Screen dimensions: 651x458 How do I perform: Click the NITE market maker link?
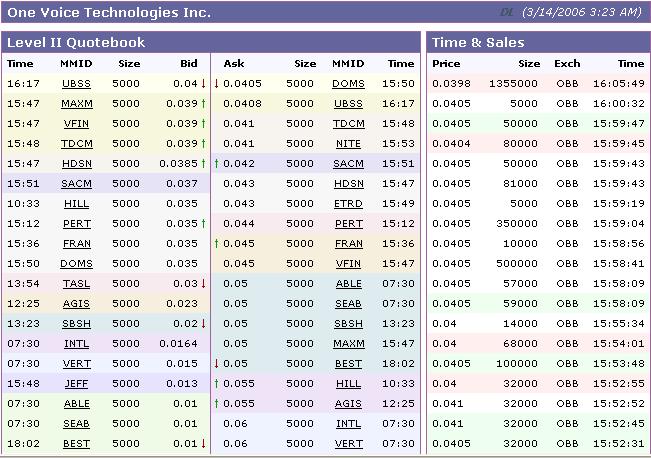pyautogui.click(x=348, y=143)
